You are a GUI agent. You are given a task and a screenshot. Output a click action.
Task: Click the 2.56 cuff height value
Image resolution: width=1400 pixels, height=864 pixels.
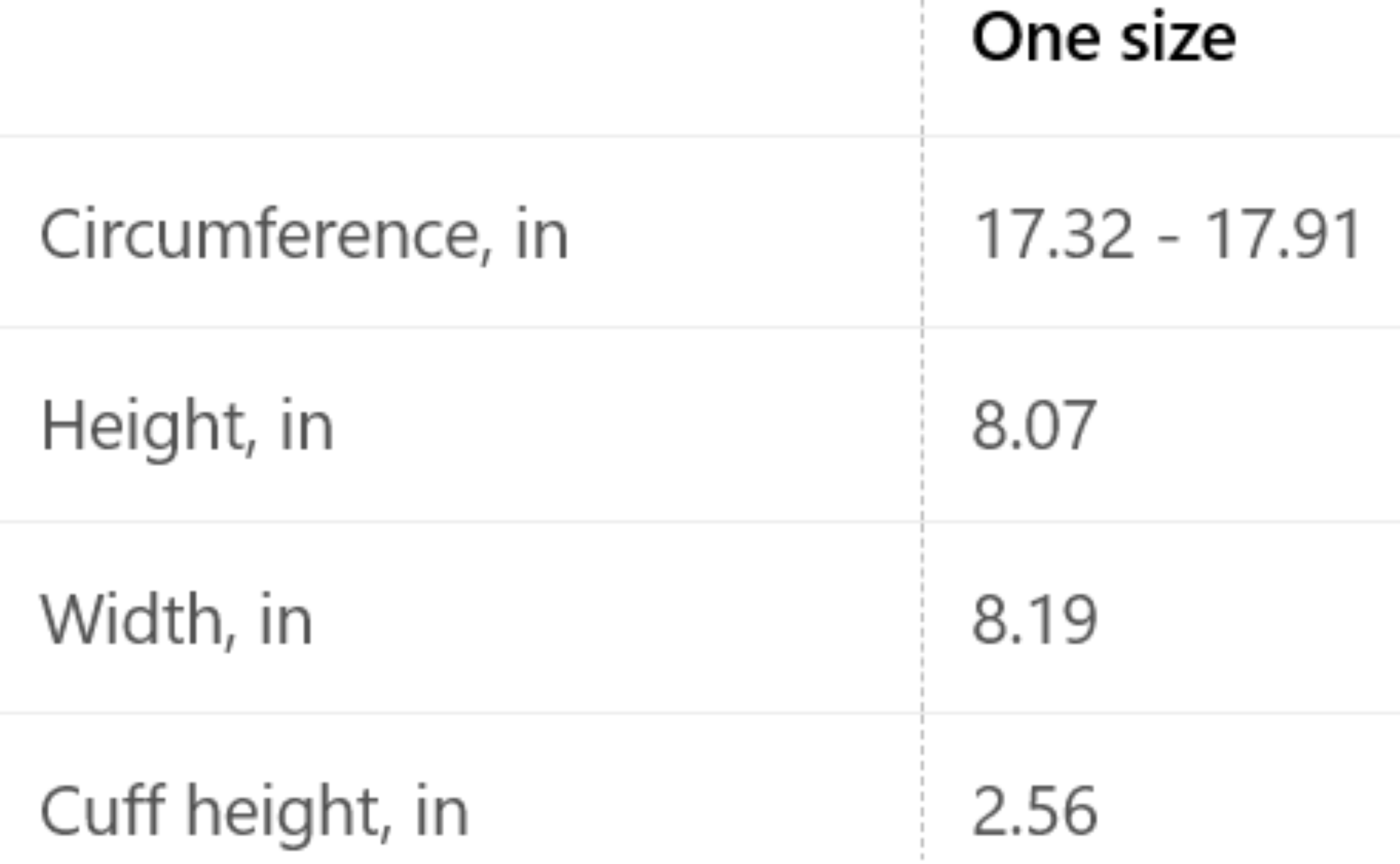coord(1034,811)
